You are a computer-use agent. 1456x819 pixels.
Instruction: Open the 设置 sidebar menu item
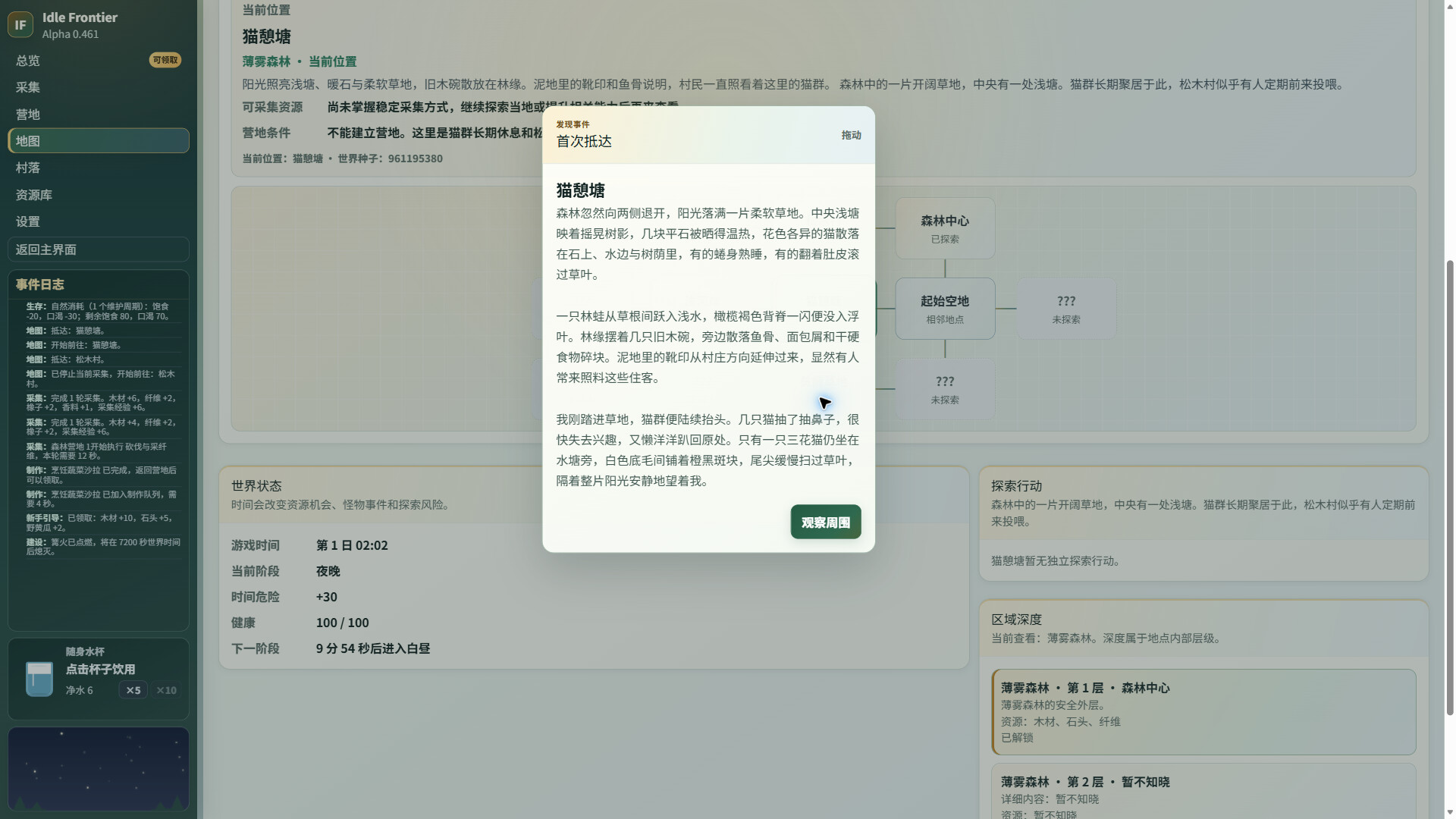(99, 221)
